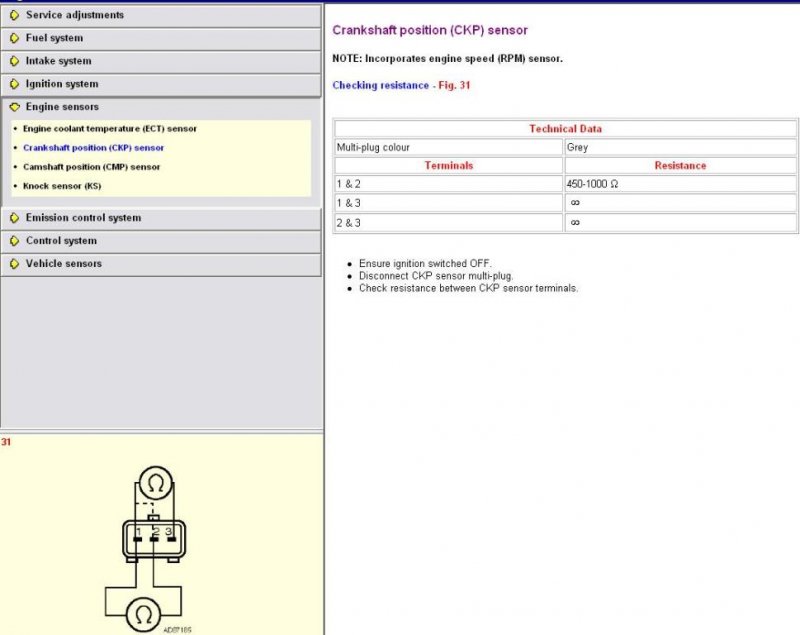Expand the Service adjustments section

[x=75, y=15]
